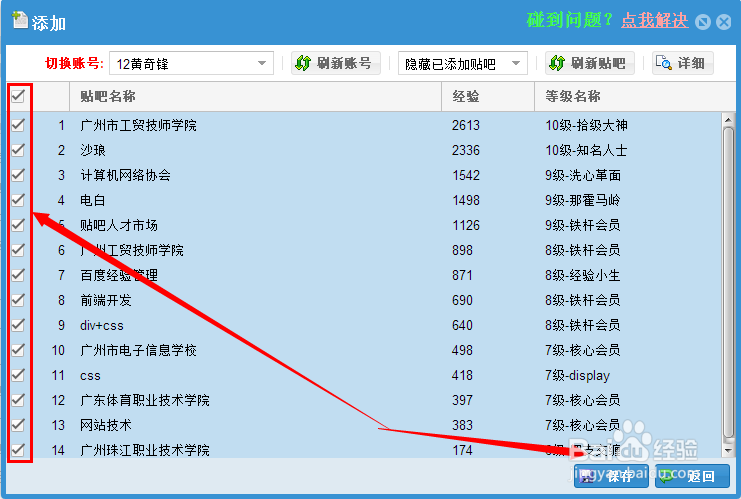The height and width of the screenshot is (499, 741).
Task: Click experience value 2613
Action: click(x=466, y=125)
